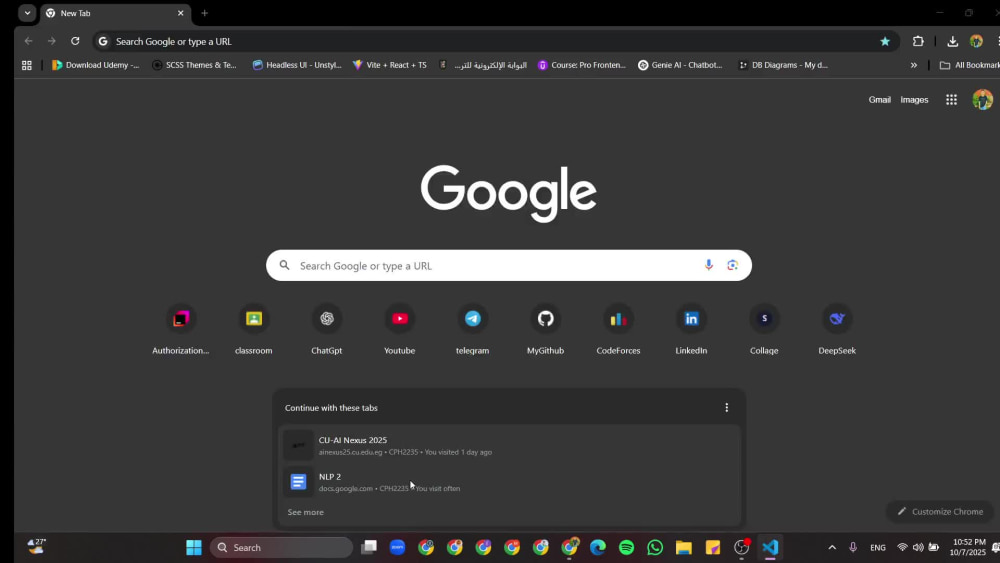Open the weather widget on taskbar
This screenshot has height=563, width=1000.
tap(36, 546)
